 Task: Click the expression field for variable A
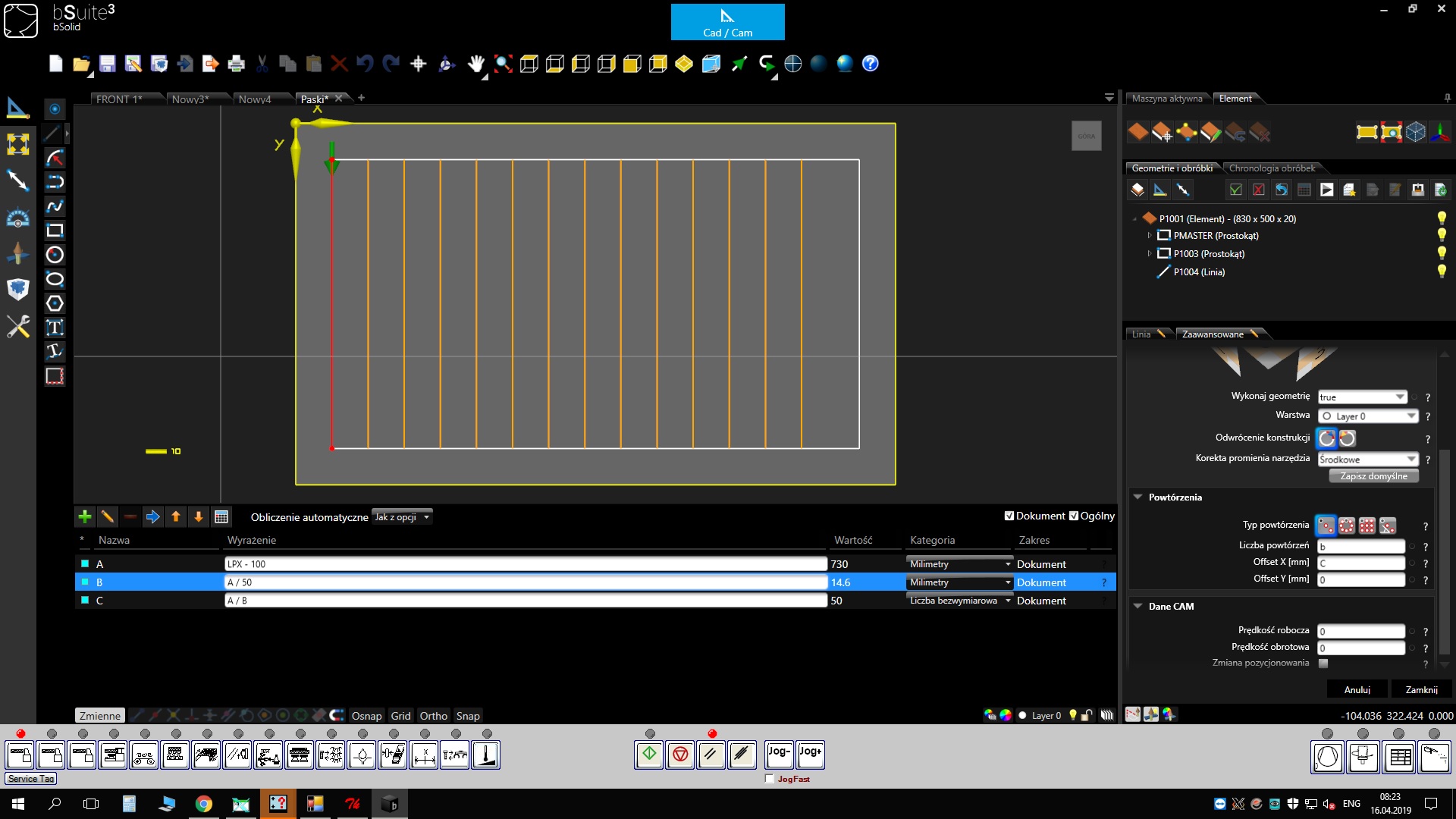[526, 564]
